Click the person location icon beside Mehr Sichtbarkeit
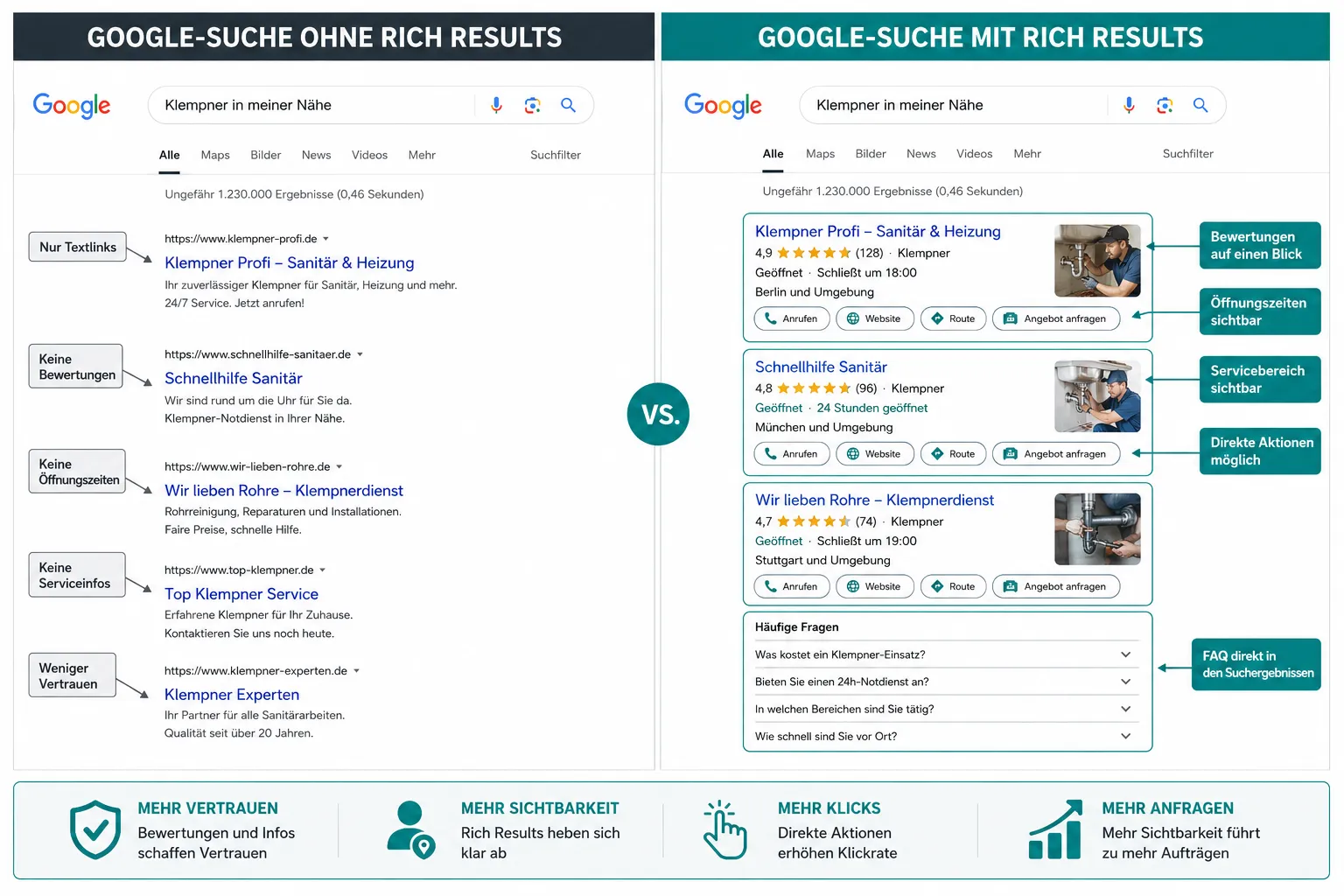Viewport: 1344px width, 896px height. click(411, 829)
